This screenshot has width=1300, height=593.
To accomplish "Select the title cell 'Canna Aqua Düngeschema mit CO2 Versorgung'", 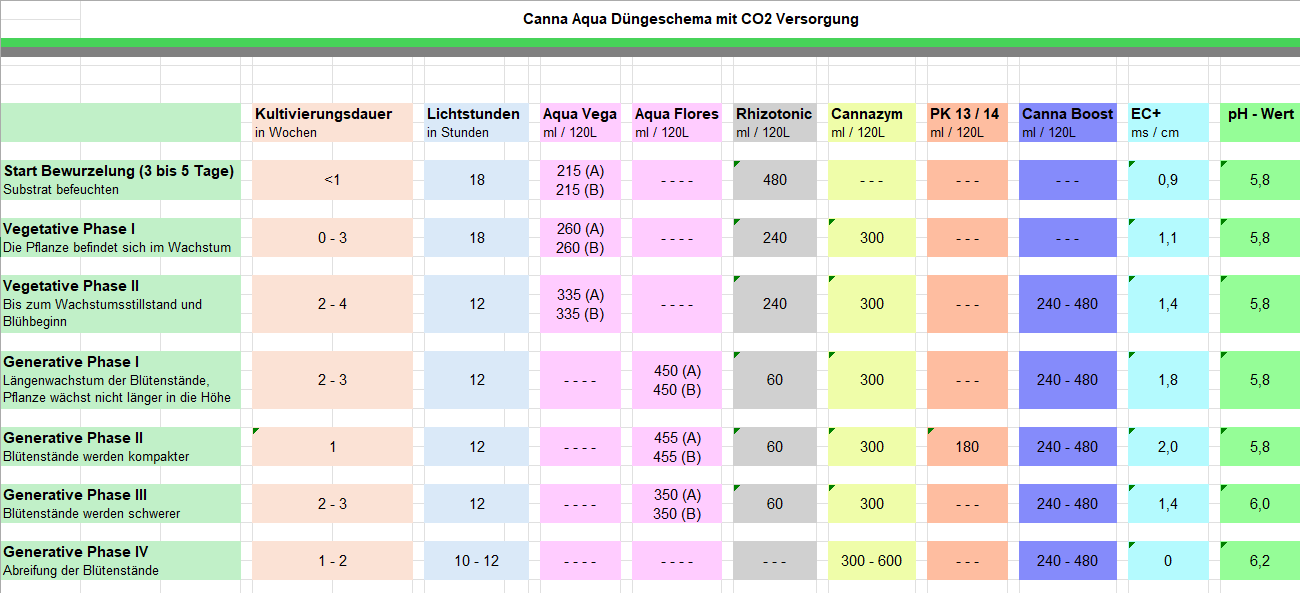I will pyautogui.click(x=690, y=19).
